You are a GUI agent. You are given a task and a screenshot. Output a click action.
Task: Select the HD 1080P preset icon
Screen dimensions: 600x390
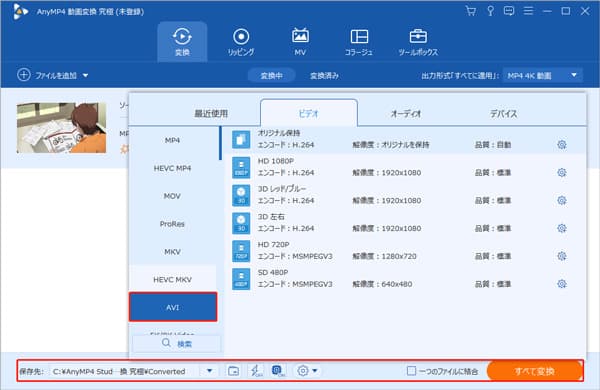point(241,167)
